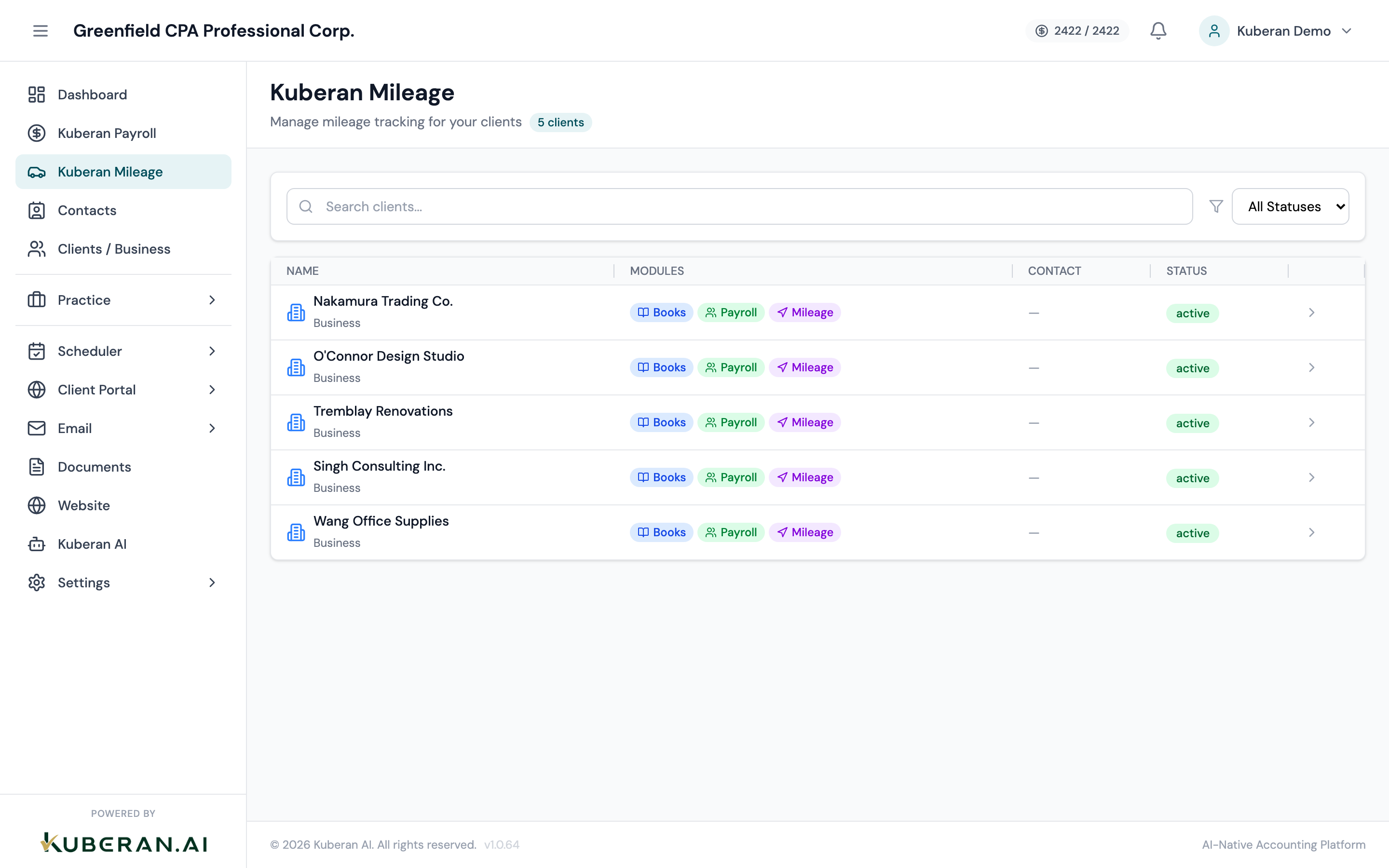The width and height of the screenshot is (1389, 868).
Task: Click Nakamura Trading building icon
Action: [x=296, y=312]
